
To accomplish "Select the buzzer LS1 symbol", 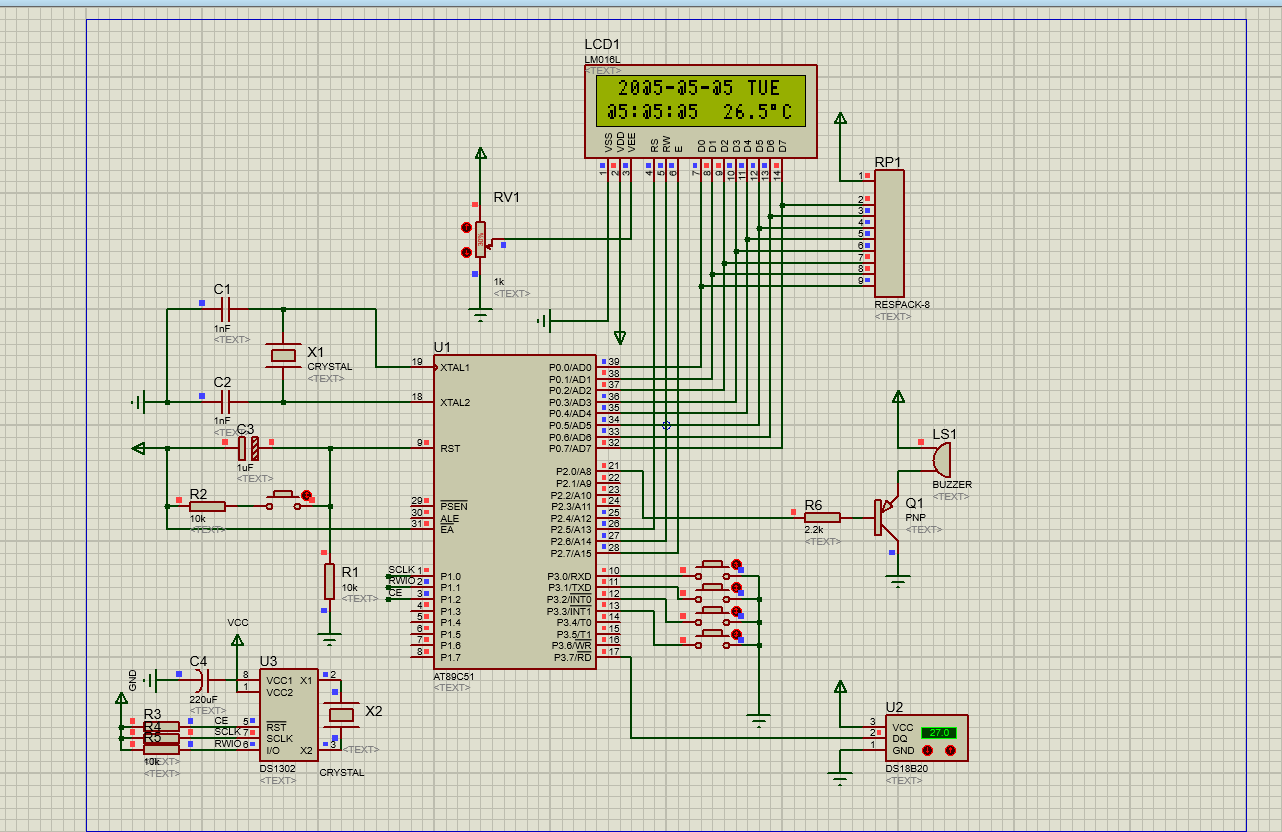I will click(x=941, y=459).
